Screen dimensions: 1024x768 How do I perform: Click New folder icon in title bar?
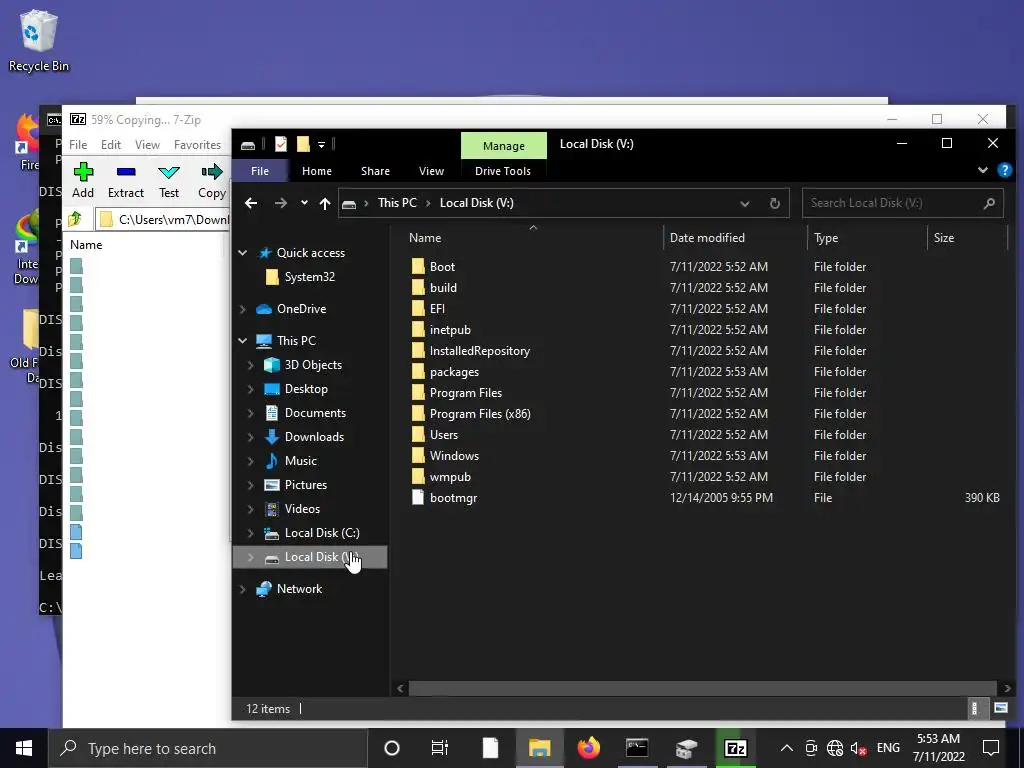(303, 144)
